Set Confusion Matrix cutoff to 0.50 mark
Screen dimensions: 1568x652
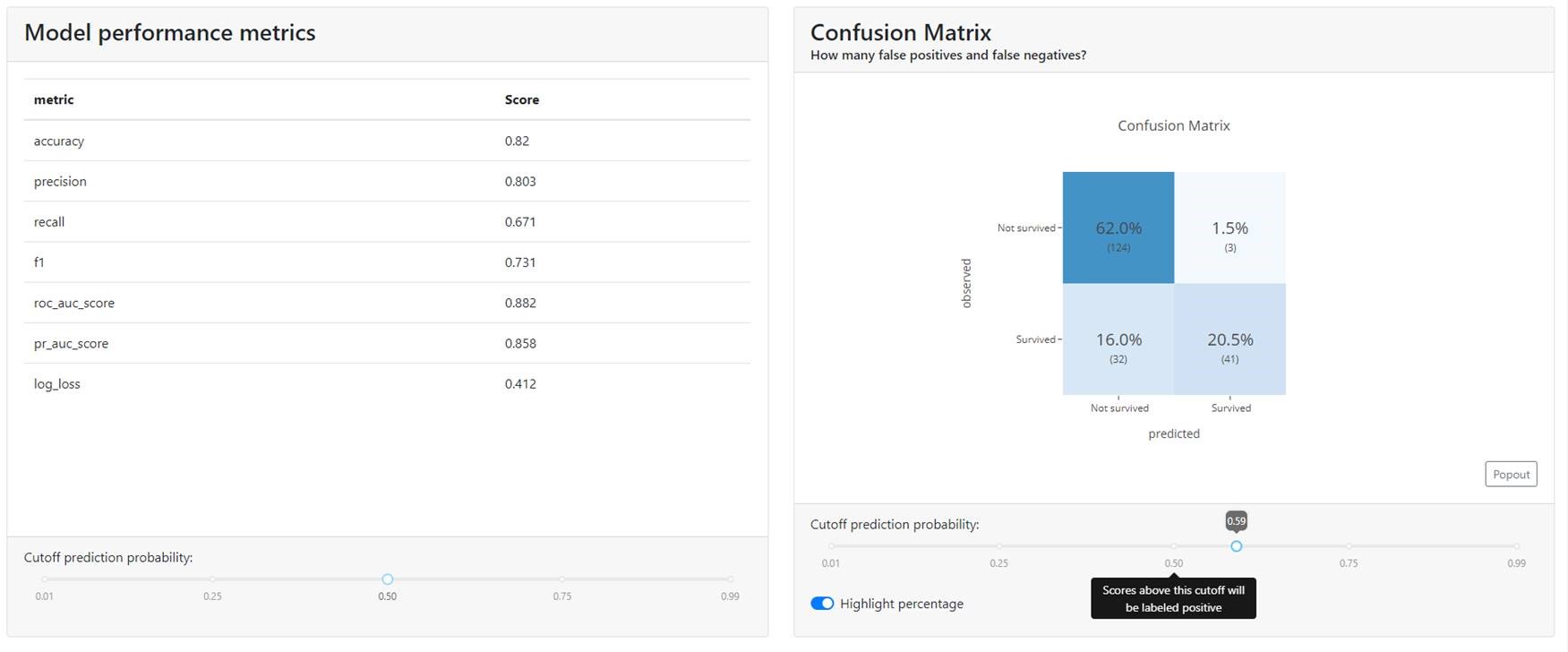(x=1173, y=546)
